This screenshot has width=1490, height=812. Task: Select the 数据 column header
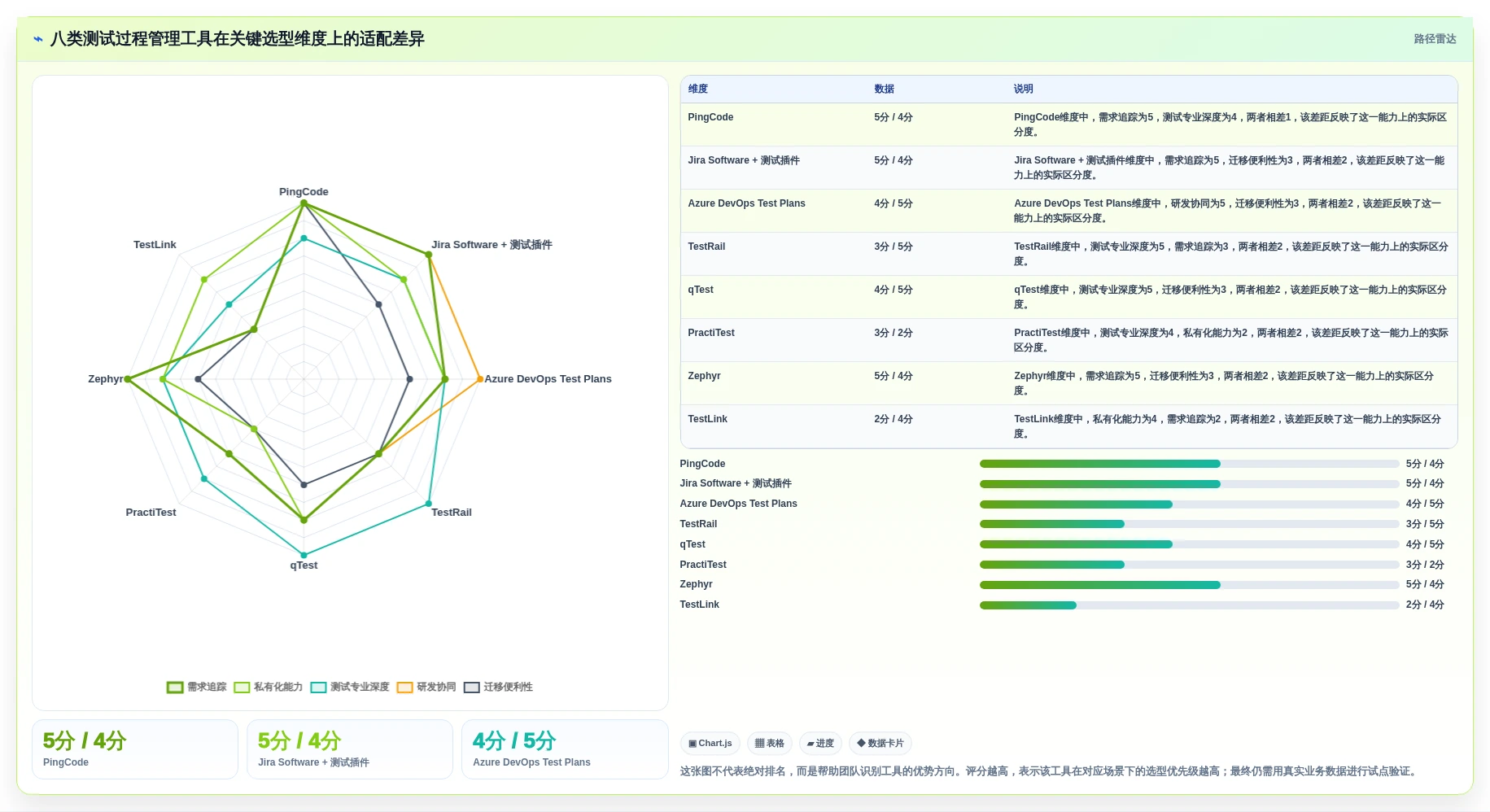(x=884, y=89)
